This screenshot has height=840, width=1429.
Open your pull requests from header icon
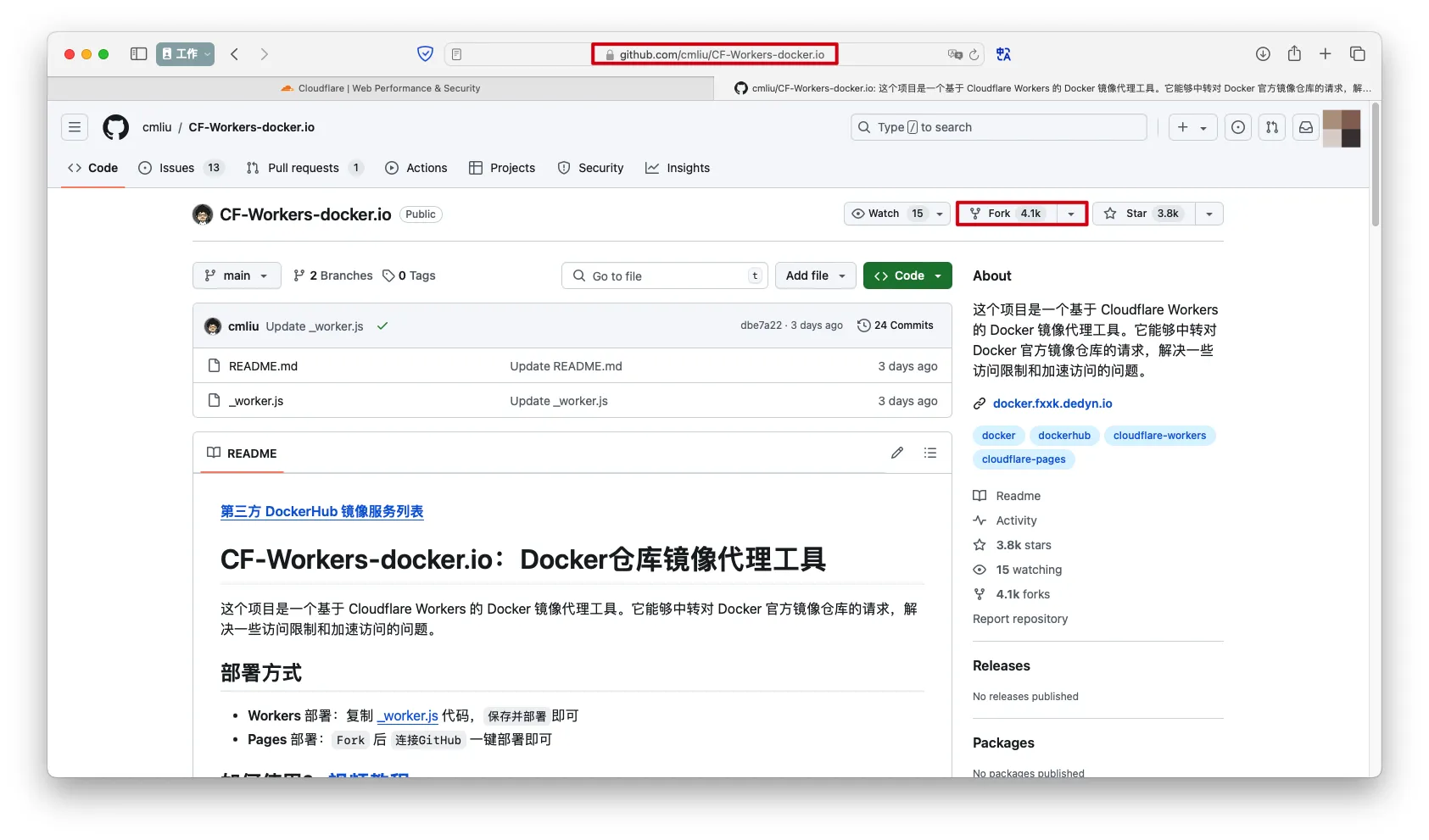click(x=1272, y=127)
